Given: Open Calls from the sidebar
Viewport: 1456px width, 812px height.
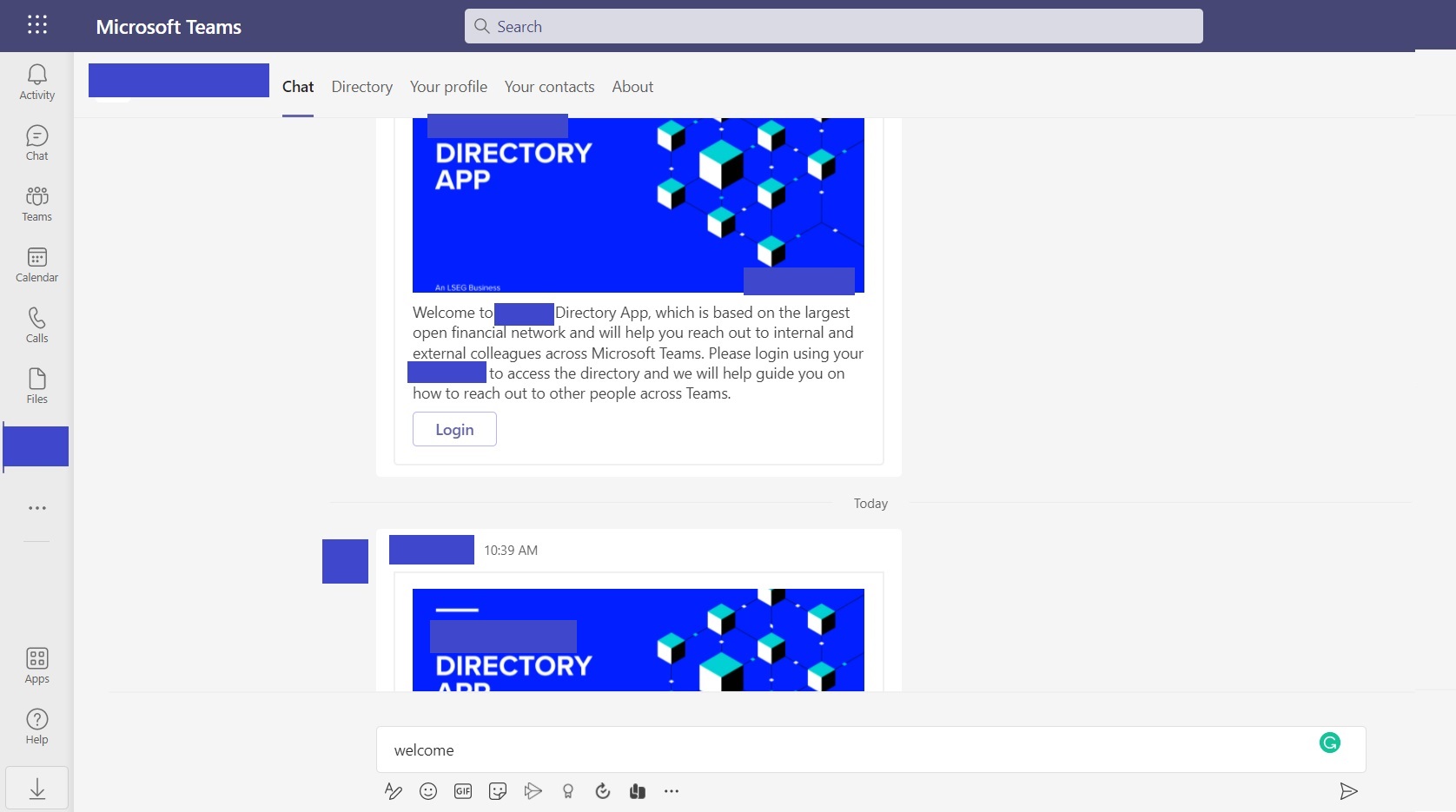Looking at the screenshot, I should pyautogui.click(x=36, y=324).
